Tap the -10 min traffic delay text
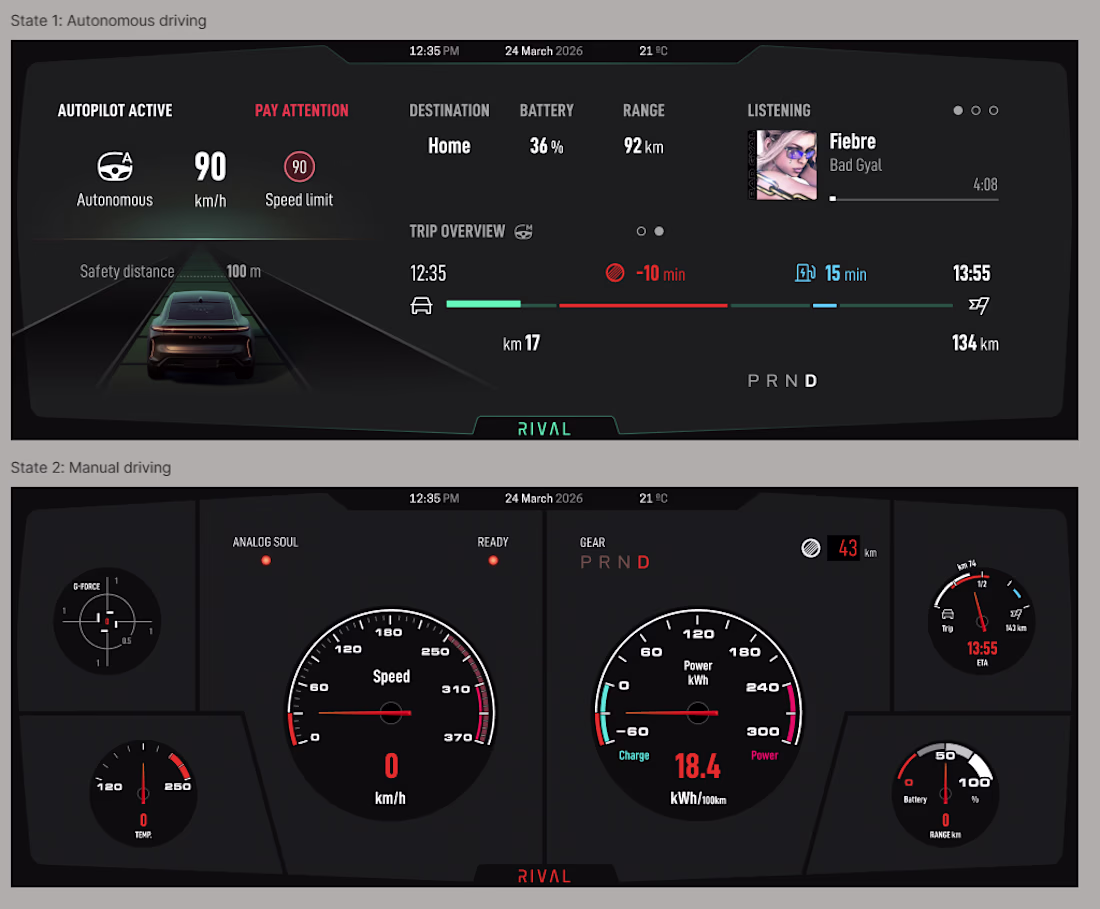The height and width of the screenshot is (909, 1100). click(660, 274)
